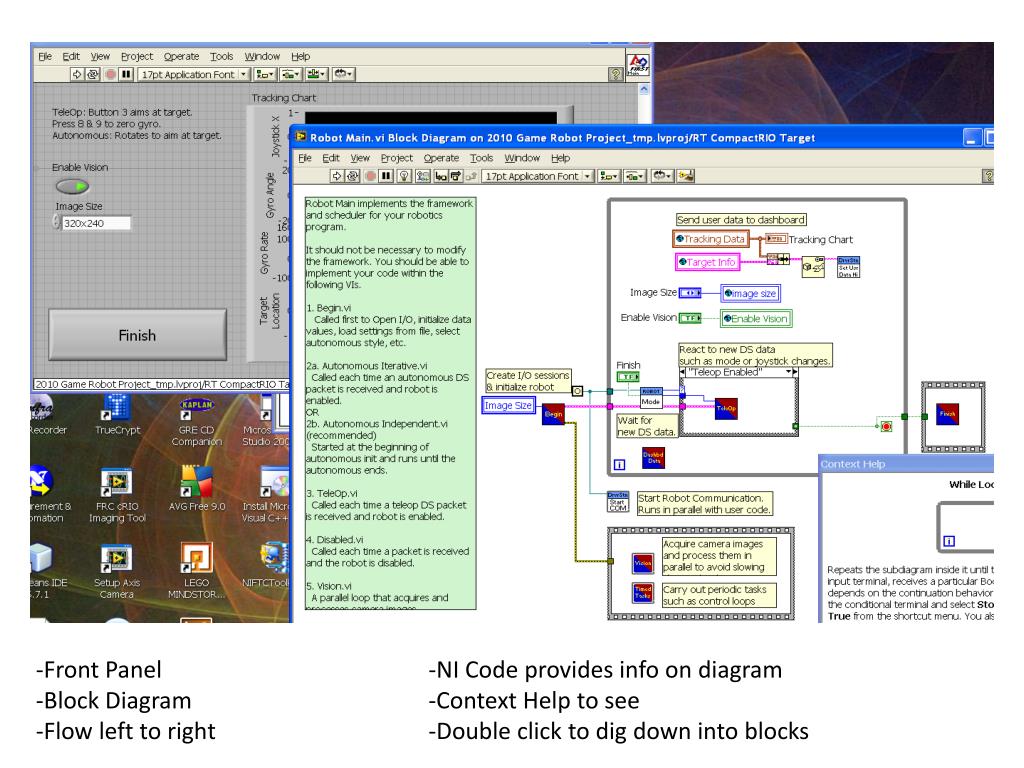Open Align Objects dropdown in Front Panel
1024x768 pixels.
tap(265, 74)
